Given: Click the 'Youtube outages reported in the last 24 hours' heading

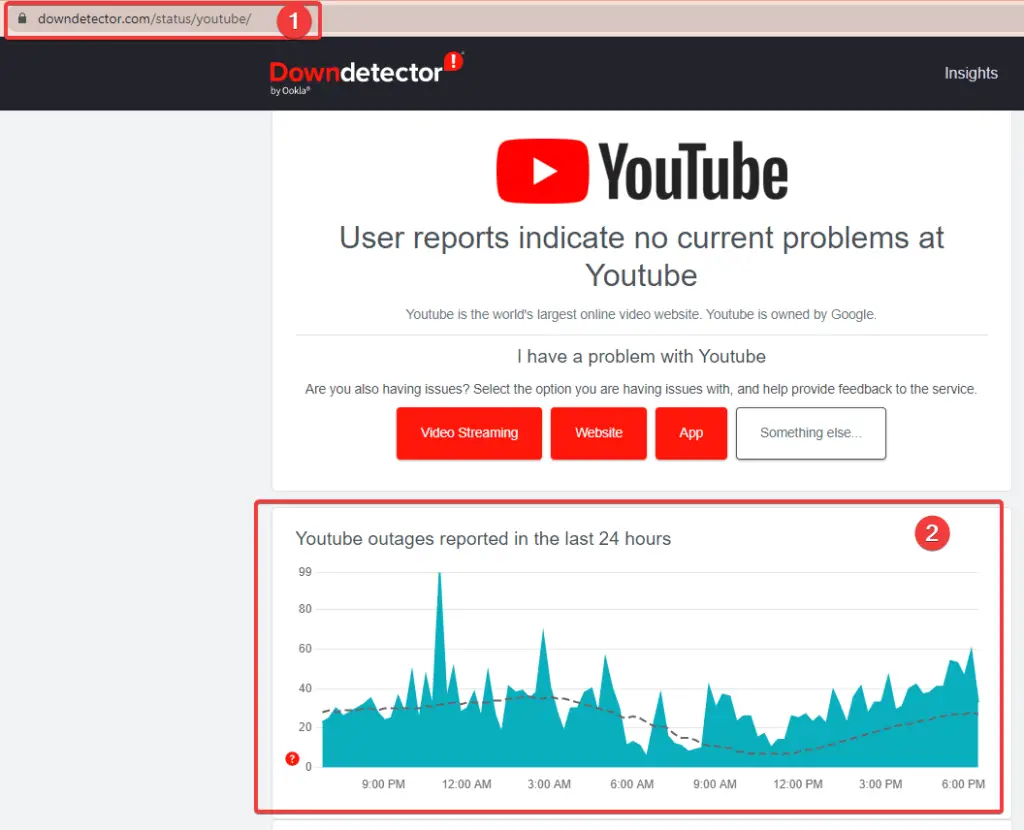Looking at the screenshot, I should 483,539.
